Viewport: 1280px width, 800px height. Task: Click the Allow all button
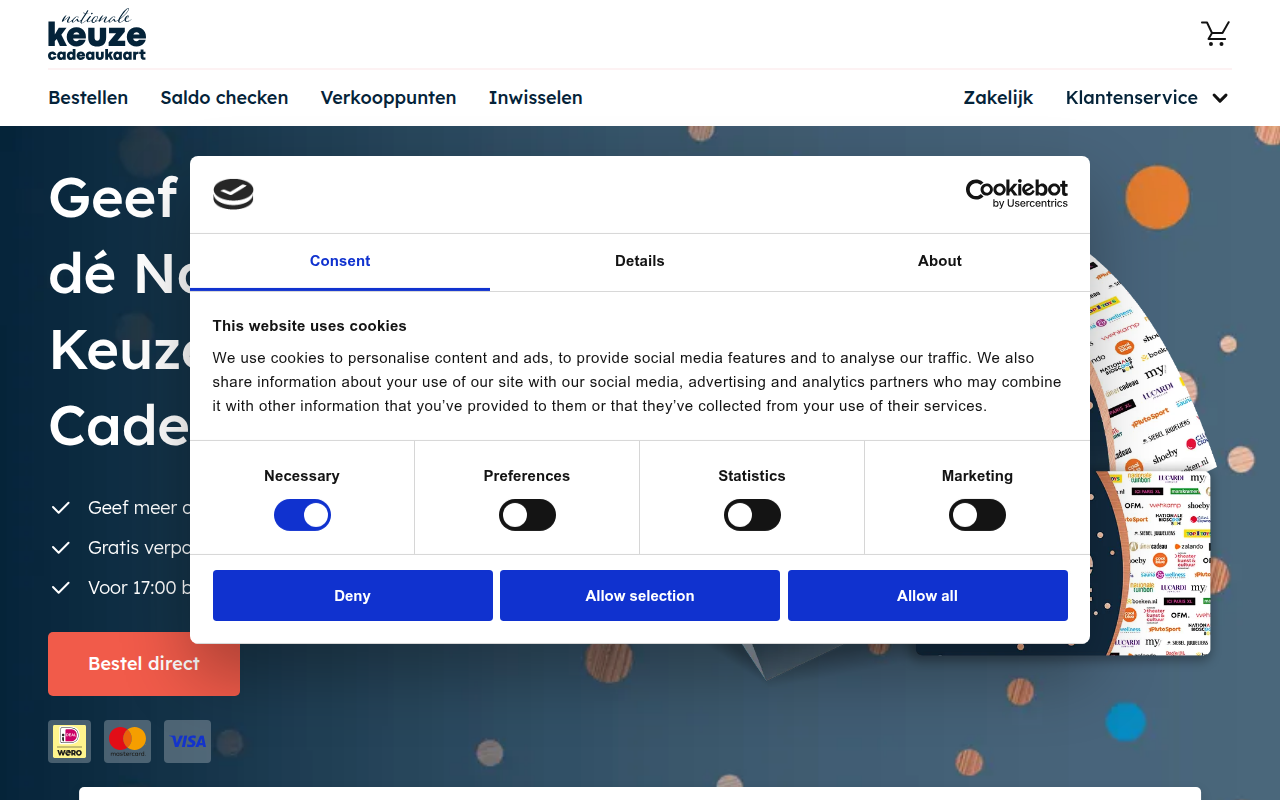pos(927,595)
